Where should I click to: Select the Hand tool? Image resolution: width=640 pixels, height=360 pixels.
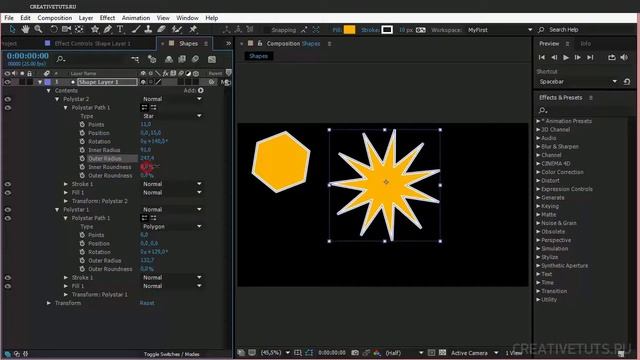tap(25, 29)
